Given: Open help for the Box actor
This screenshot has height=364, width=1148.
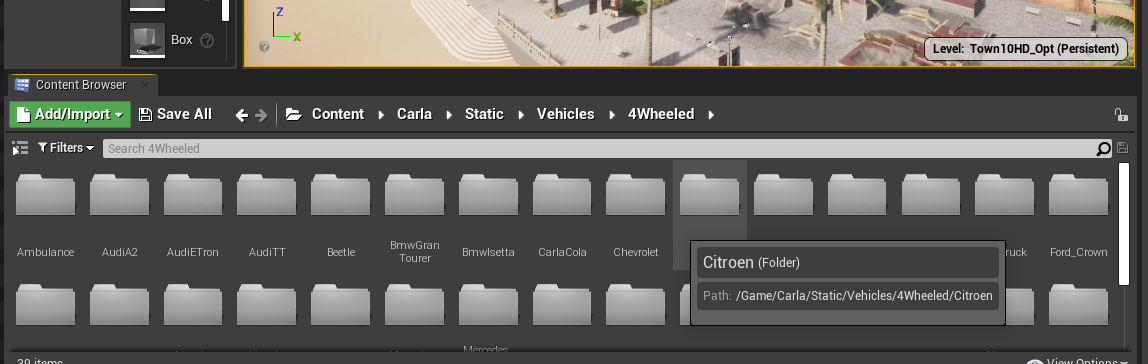Looking at the screenshot, I should tap(207, 40).
